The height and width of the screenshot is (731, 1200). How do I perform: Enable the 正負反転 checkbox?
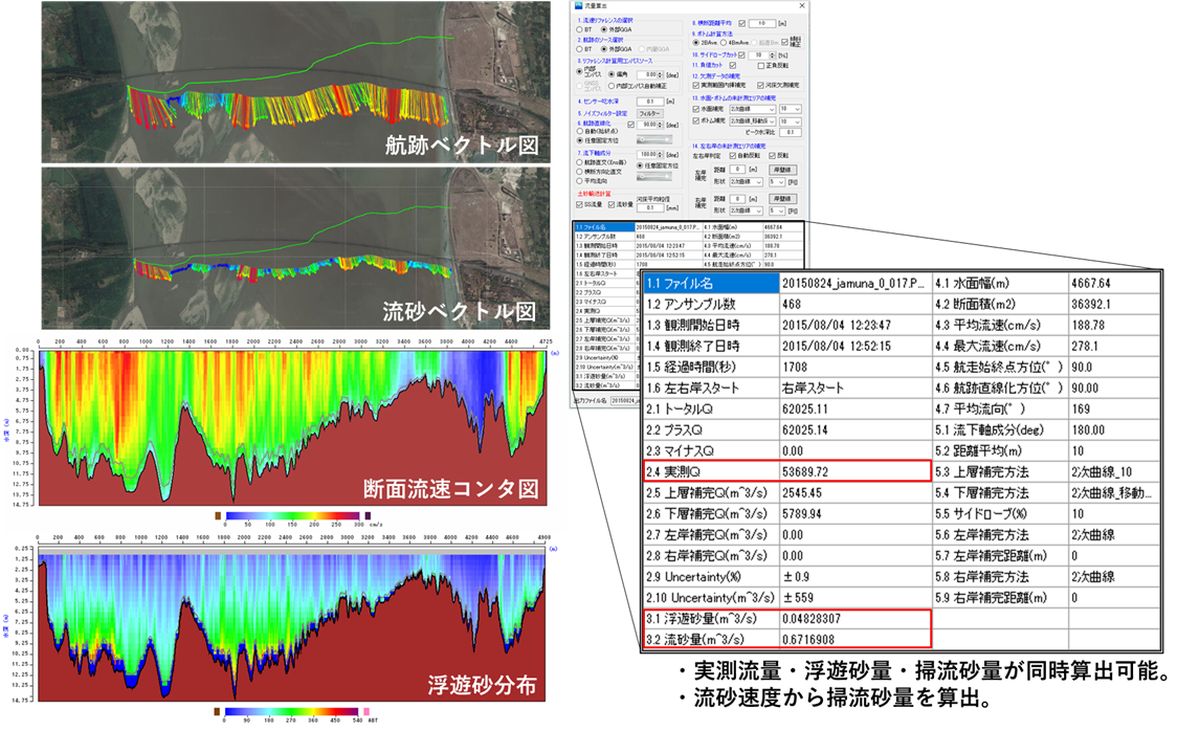(761, 66)
